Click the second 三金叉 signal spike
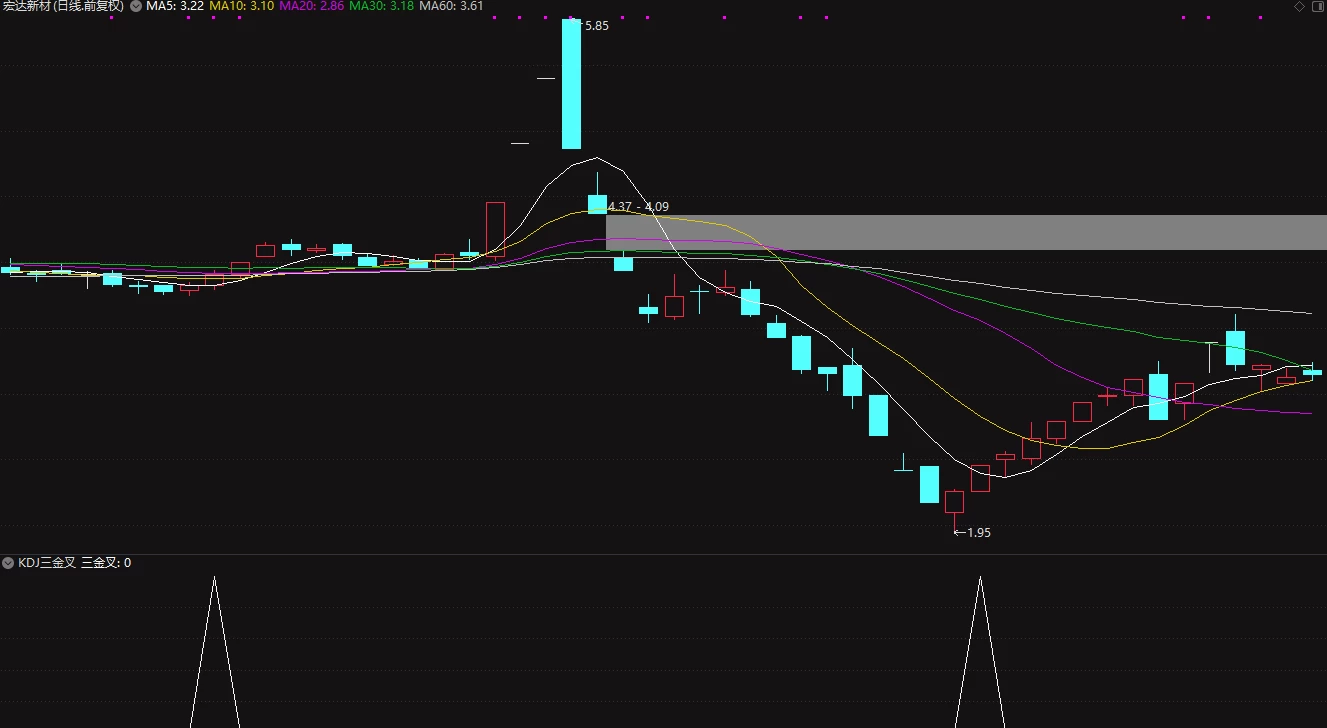Image resolution: width=1327 pixels, height=728 pixels. [x=980, y=650]
